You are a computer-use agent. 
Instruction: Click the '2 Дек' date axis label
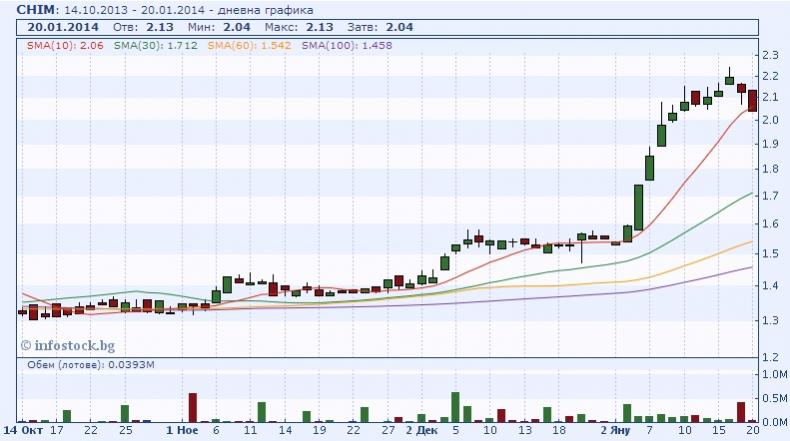click(422, 430)
